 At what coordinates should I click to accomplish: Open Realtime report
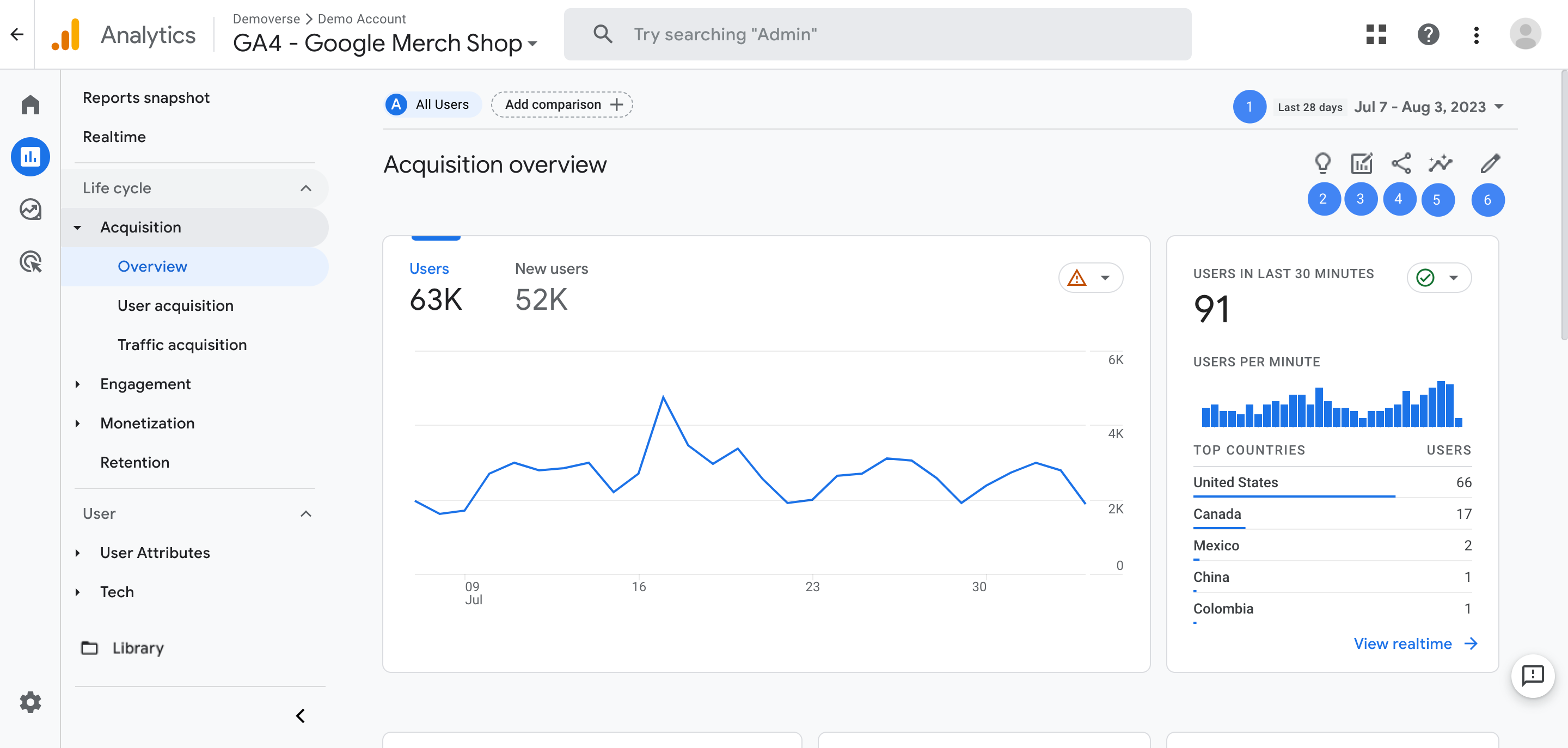tap(114, 137)
